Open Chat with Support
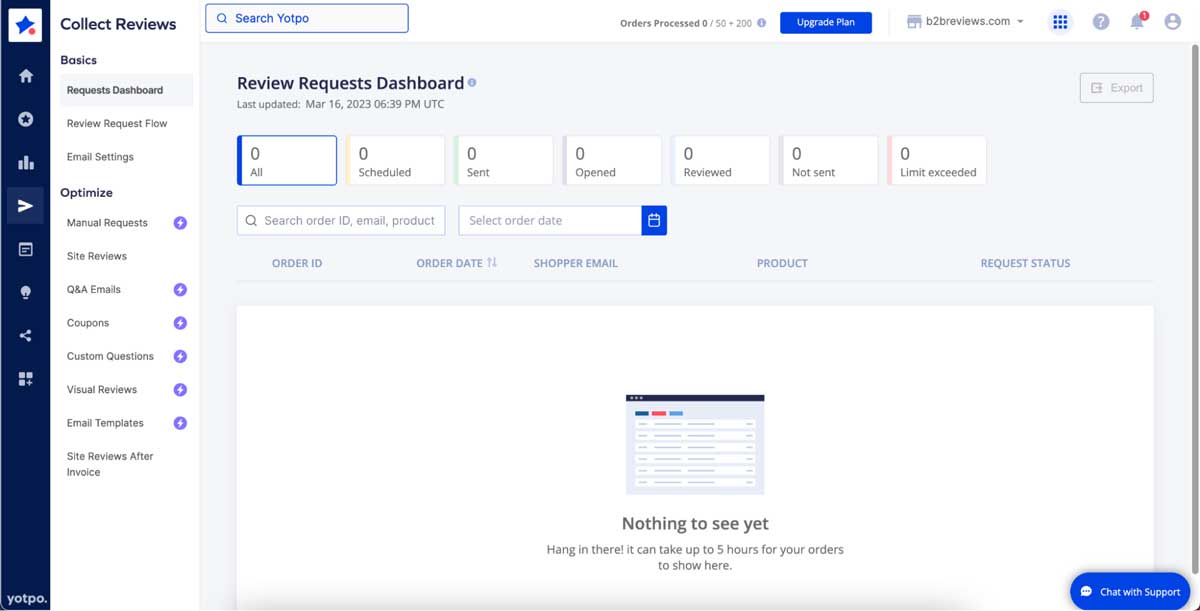This screenshot has width=1200, height=611. [1130, 591]
